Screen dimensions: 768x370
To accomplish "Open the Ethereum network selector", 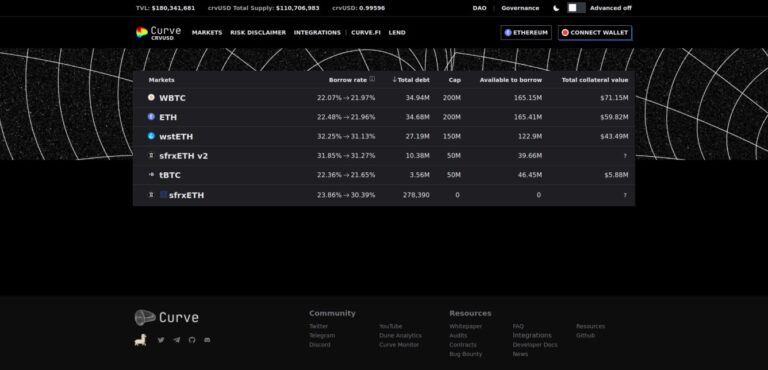I will [x=526, y=32].
